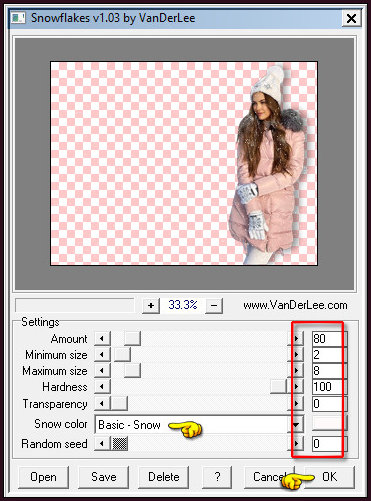
Task: Open help with the question mark button
Action: [217, 477]
